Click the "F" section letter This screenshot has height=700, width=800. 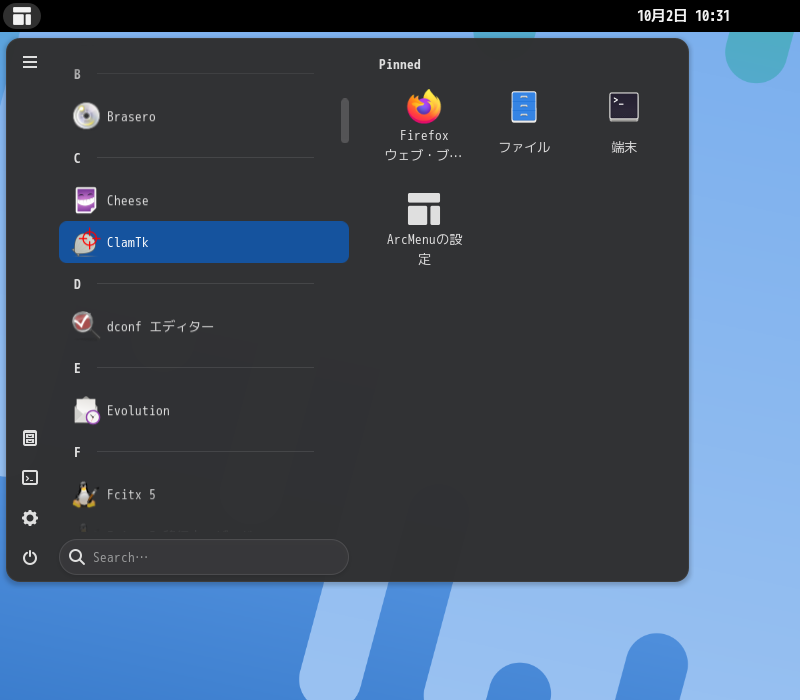point(77,452)
